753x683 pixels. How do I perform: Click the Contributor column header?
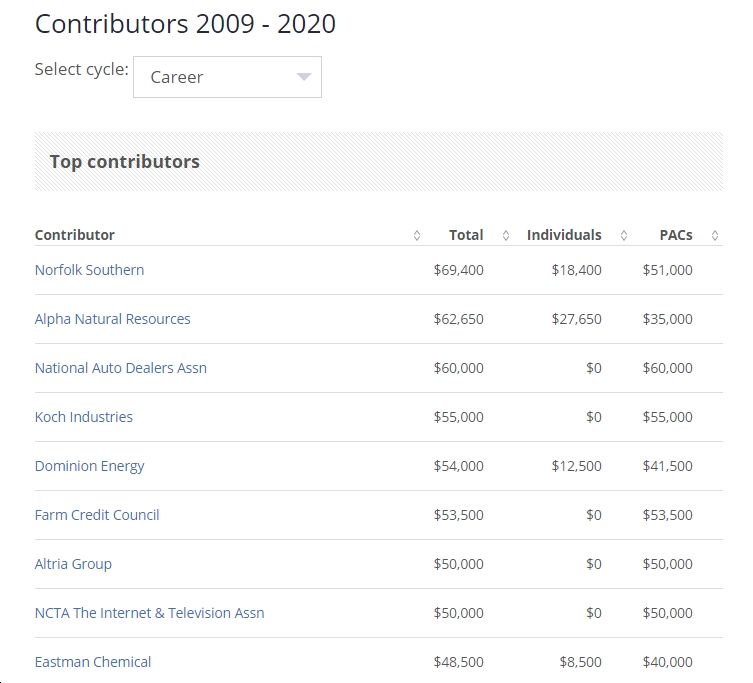pos(74,235)
